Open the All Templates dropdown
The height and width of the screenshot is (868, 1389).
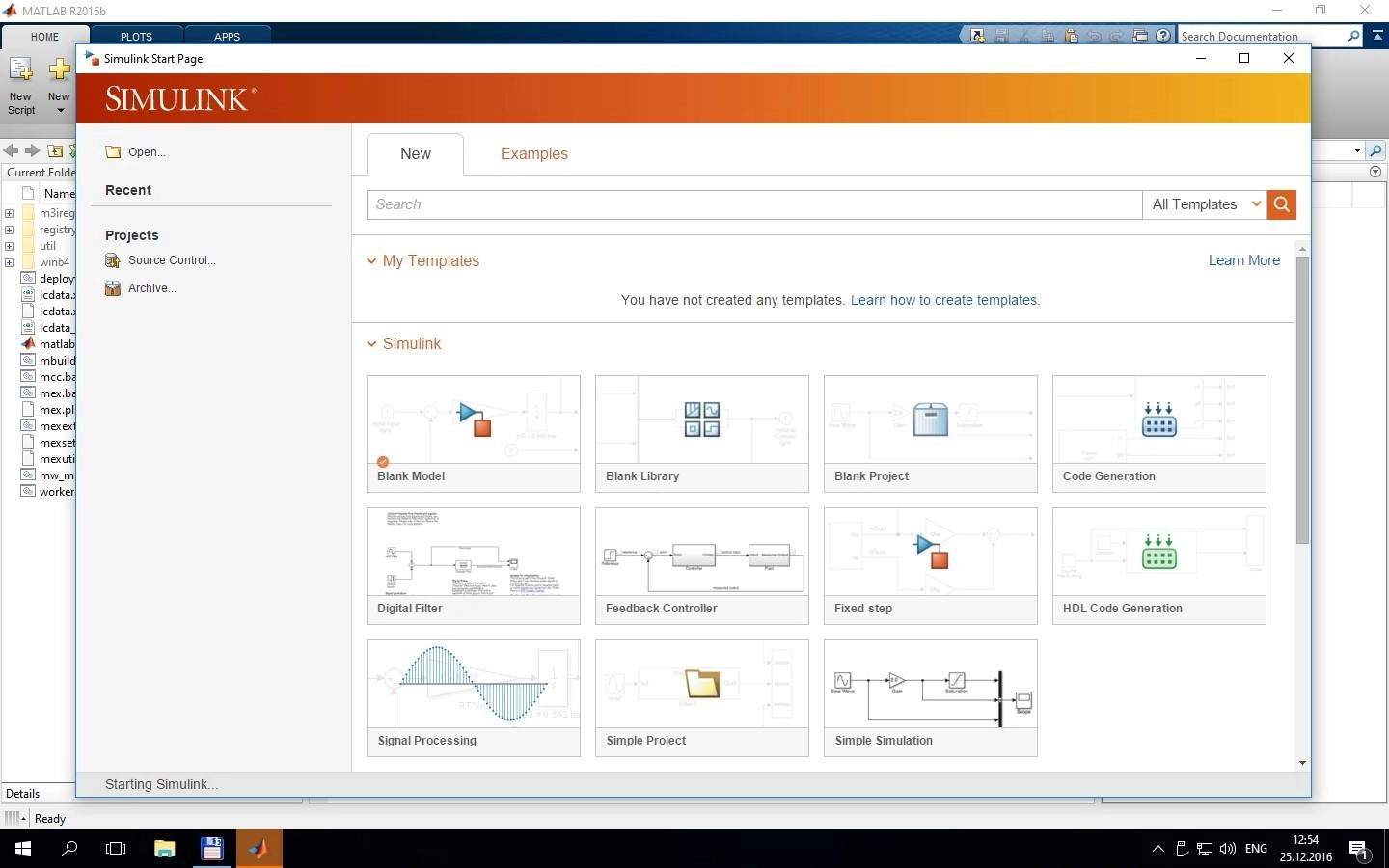[1205, 204]
